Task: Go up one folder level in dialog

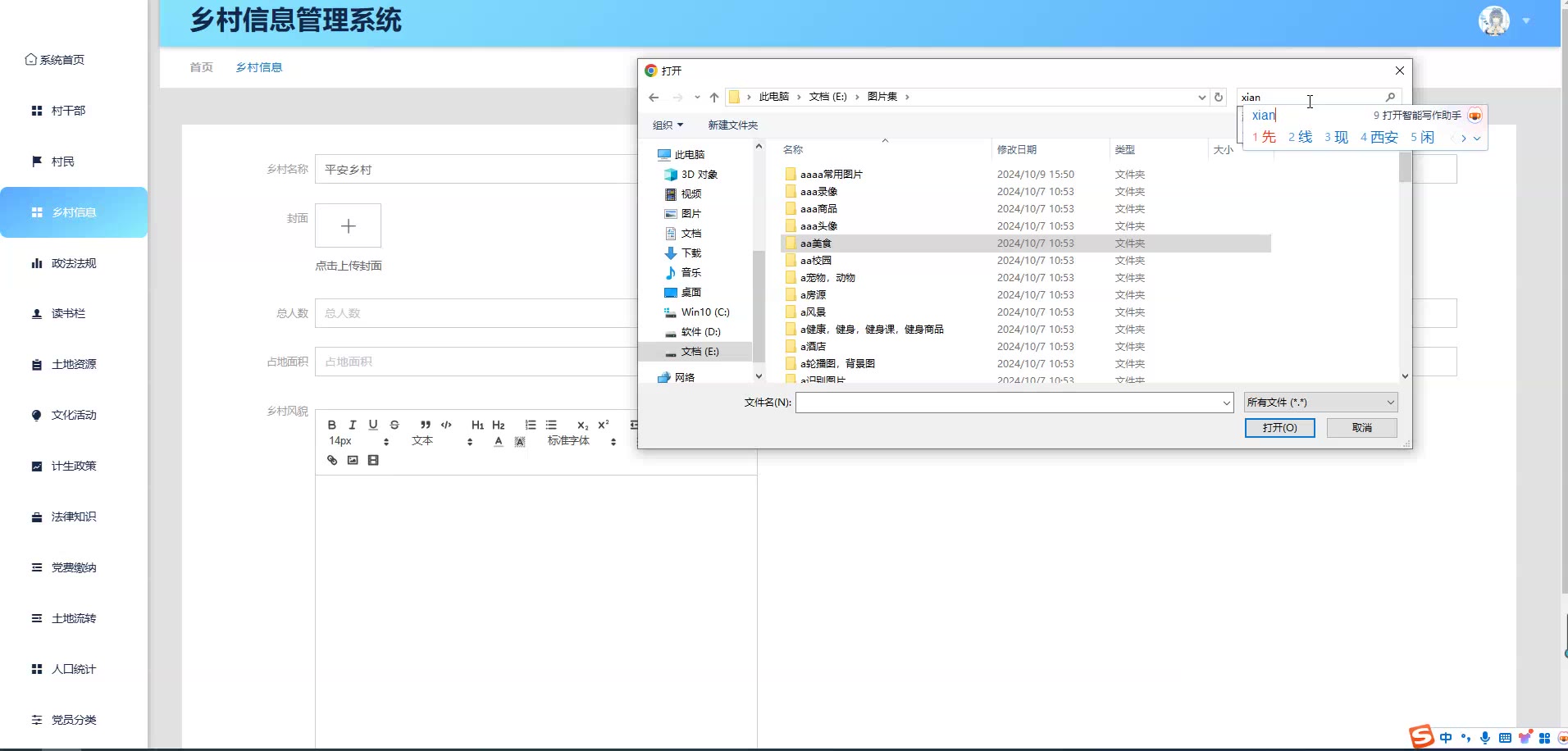Action: [714, 97]
